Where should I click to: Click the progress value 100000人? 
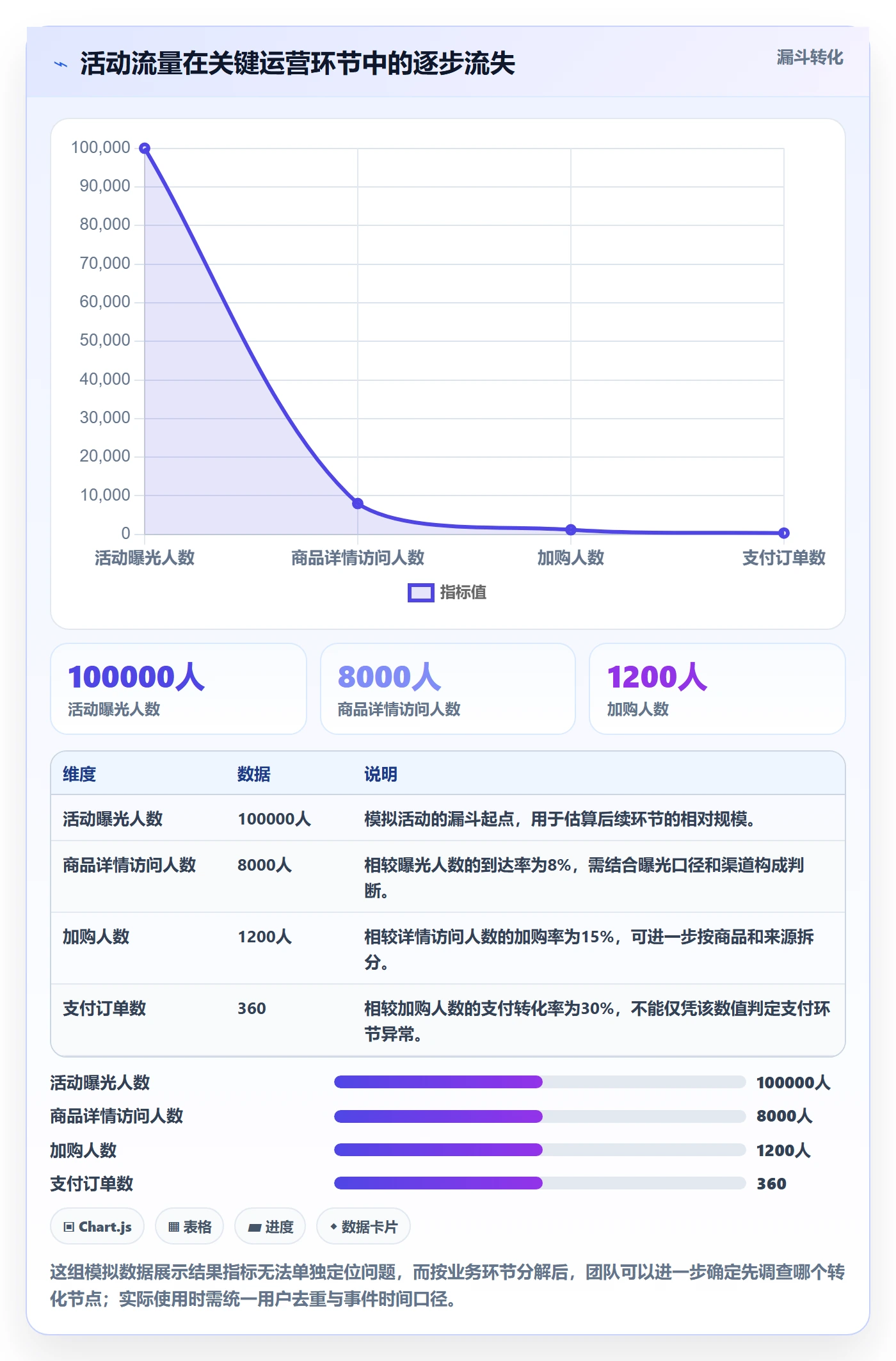[794, 1083]
